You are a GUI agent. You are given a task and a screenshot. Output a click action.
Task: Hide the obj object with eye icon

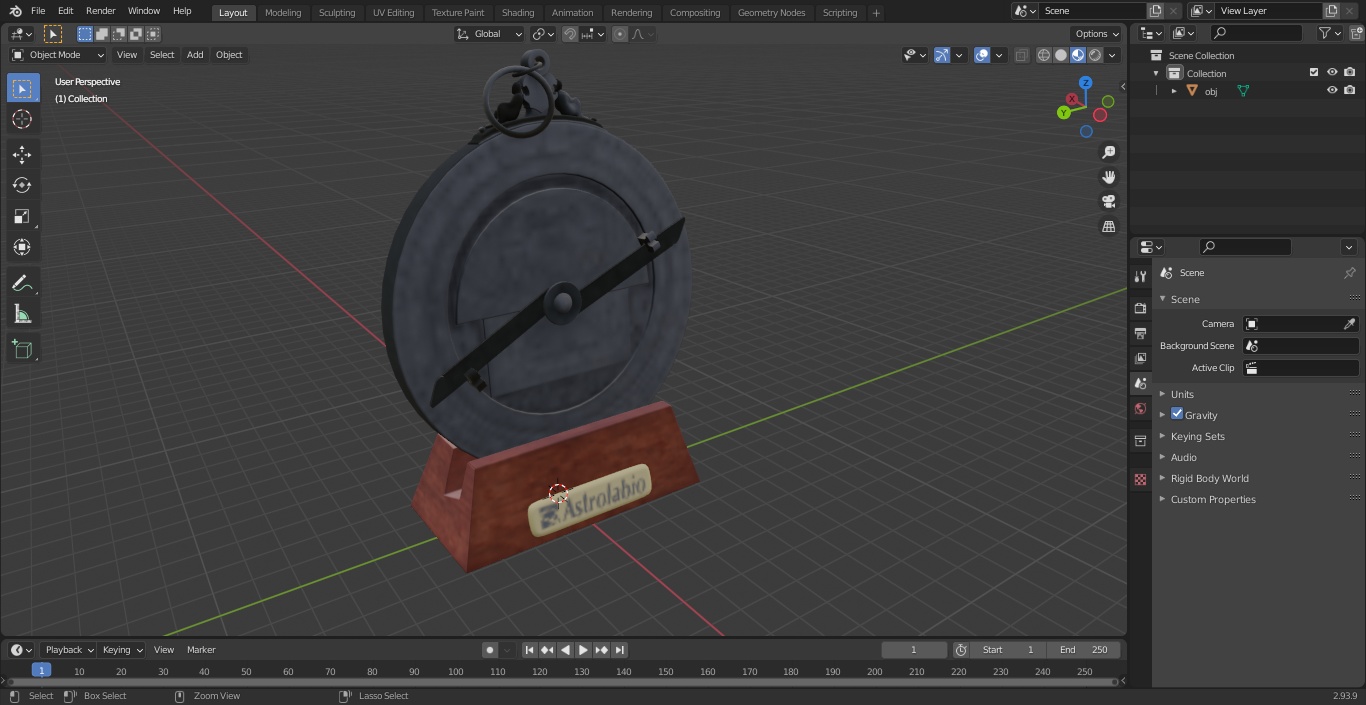(x=1332, y=91)
